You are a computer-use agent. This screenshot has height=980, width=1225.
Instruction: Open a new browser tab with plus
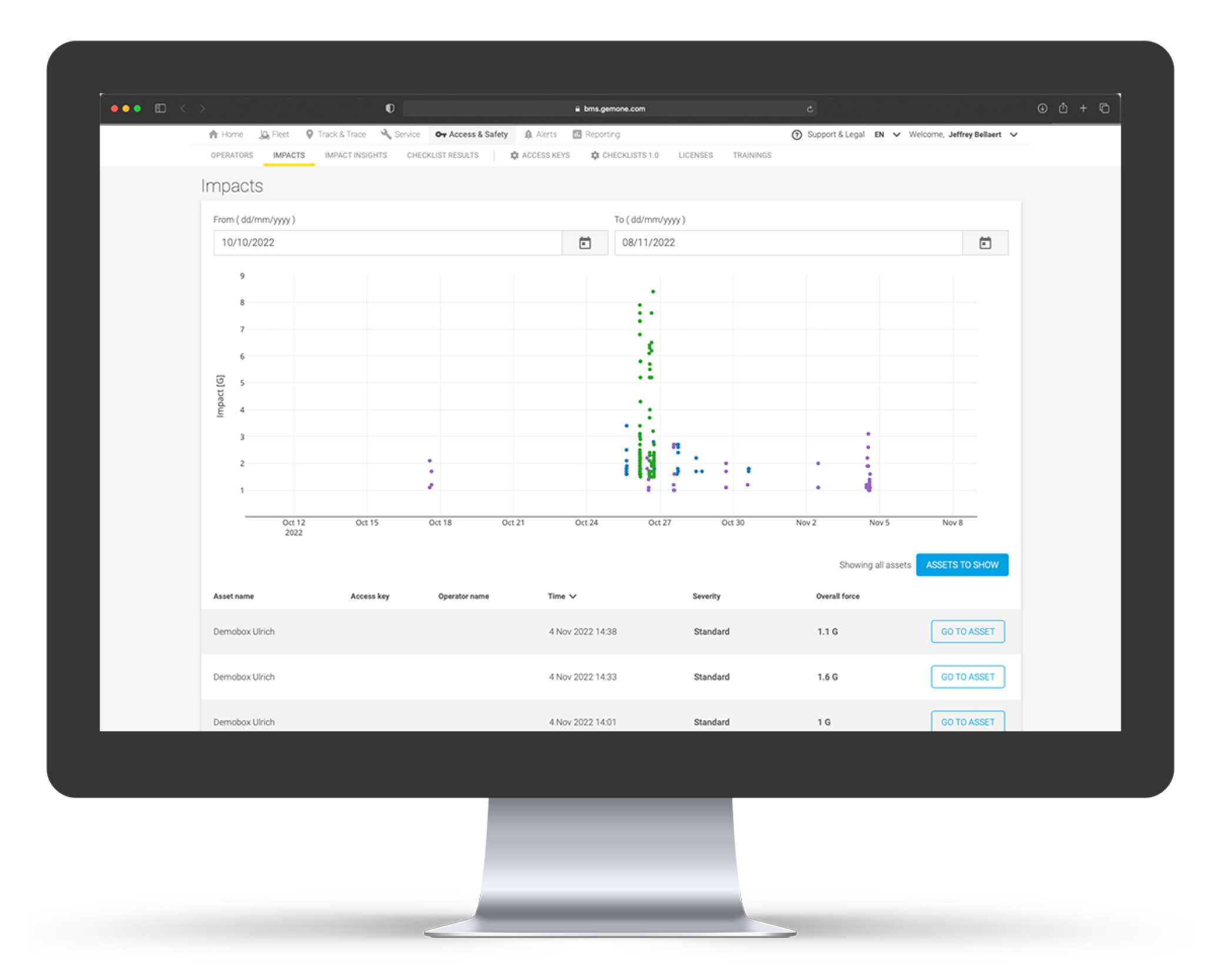tap(1083, 108)
